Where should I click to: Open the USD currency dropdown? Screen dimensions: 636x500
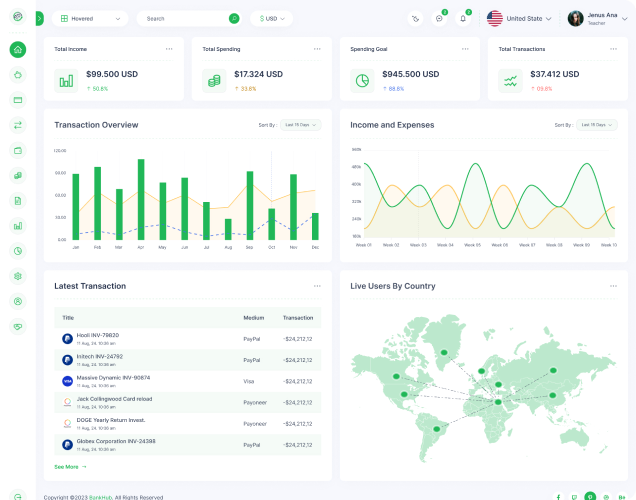point(271,18)
